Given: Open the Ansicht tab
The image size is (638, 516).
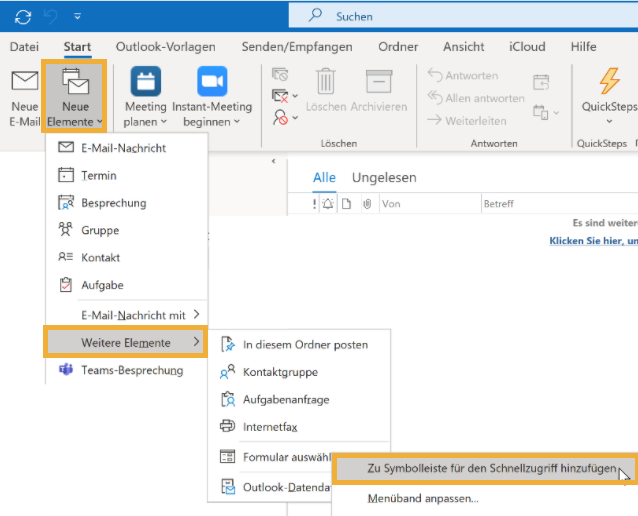Looking at the screenshot, I should tap(463, 47).
